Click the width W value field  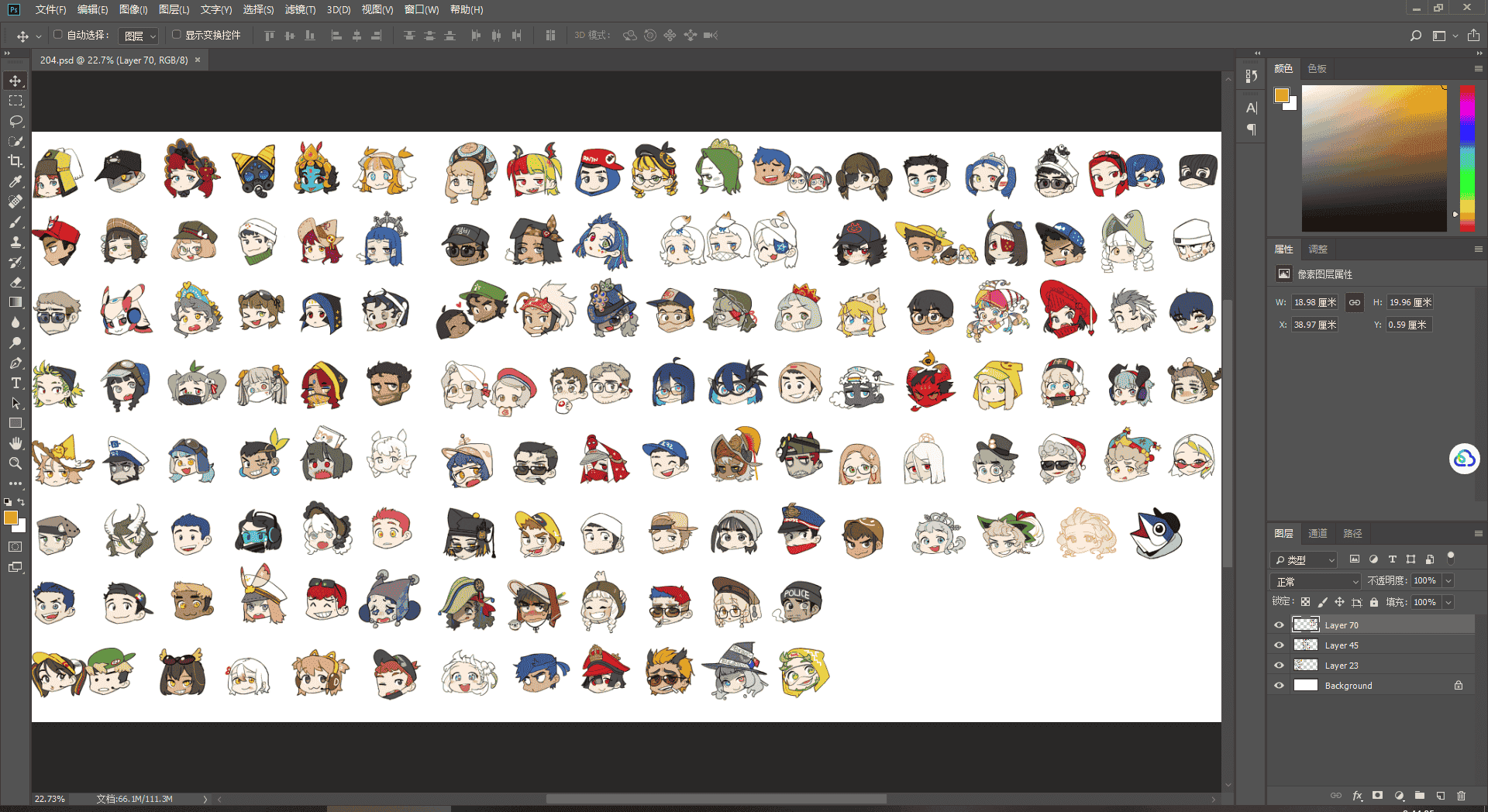coord(1315,303)
